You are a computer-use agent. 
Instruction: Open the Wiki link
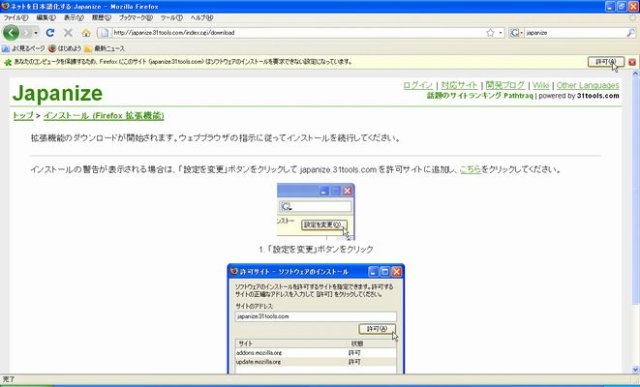point(540,85)
